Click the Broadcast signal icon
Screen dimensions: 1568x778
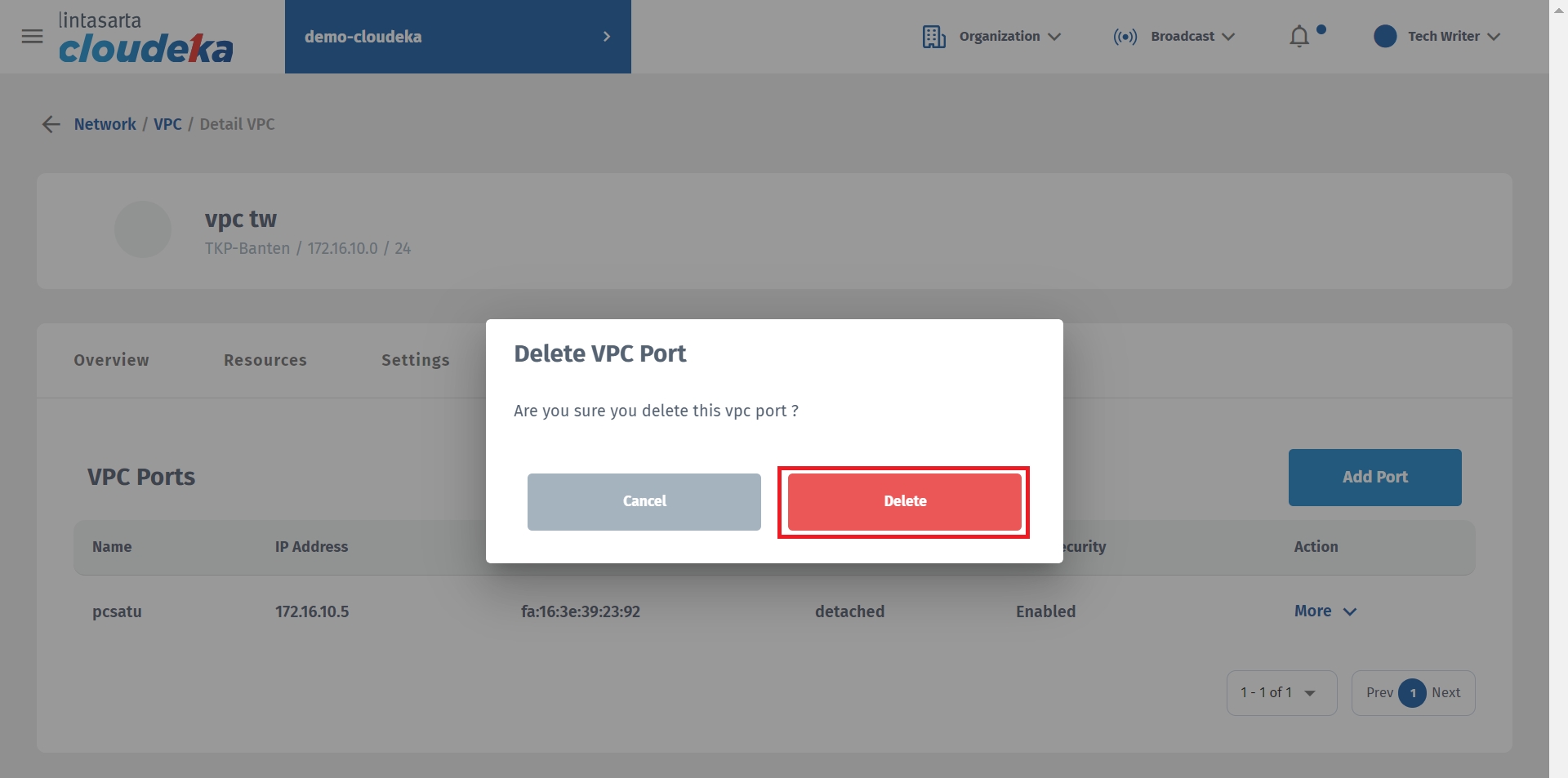1125,37
